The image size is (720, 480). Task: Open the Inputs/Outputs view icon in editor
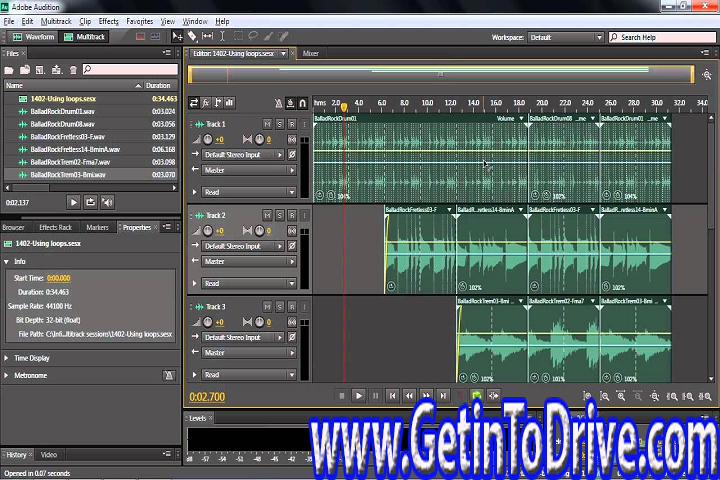[x=194, y=103]
